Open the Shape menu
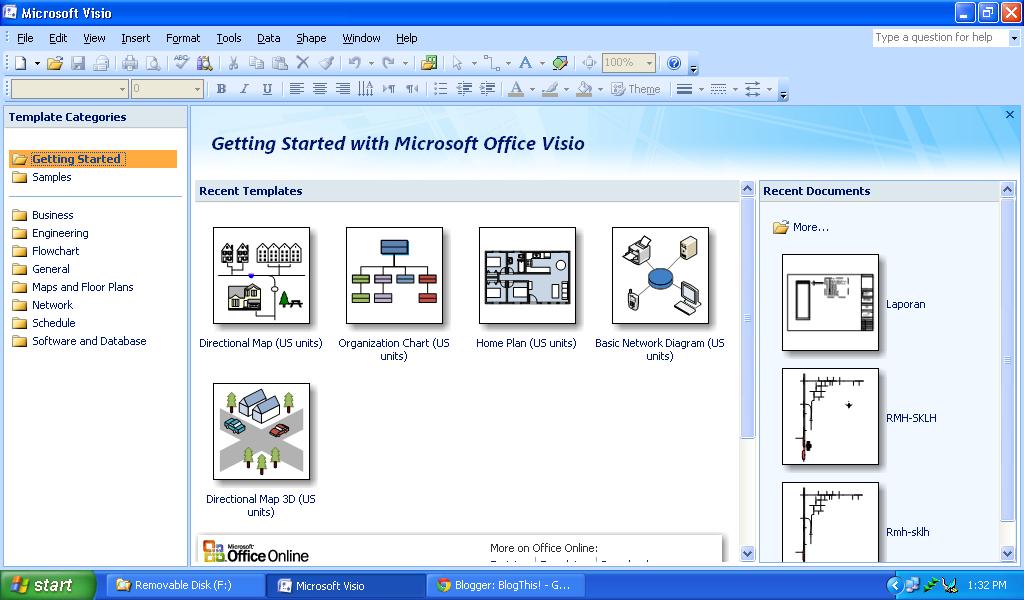 (x=311, y=38)
